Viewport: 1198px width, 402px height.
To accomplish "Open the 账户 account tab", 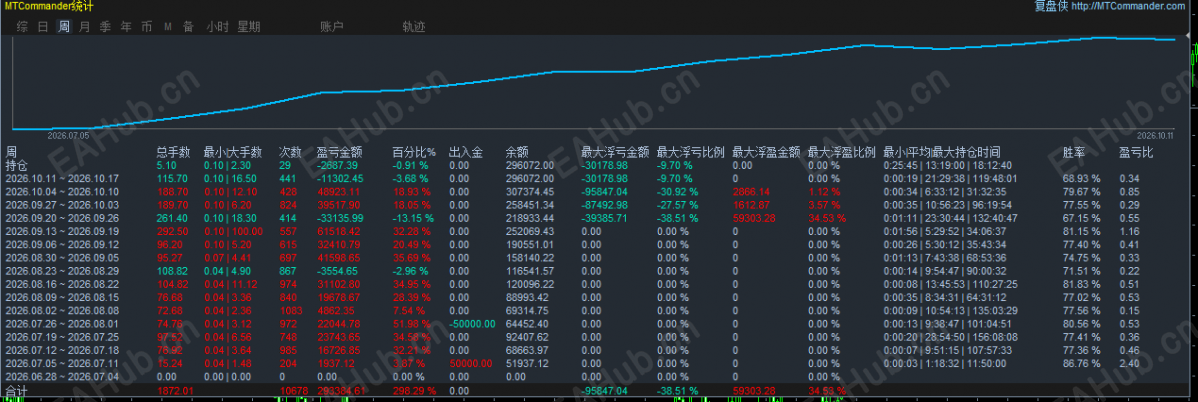I will (x=332, y=27).
